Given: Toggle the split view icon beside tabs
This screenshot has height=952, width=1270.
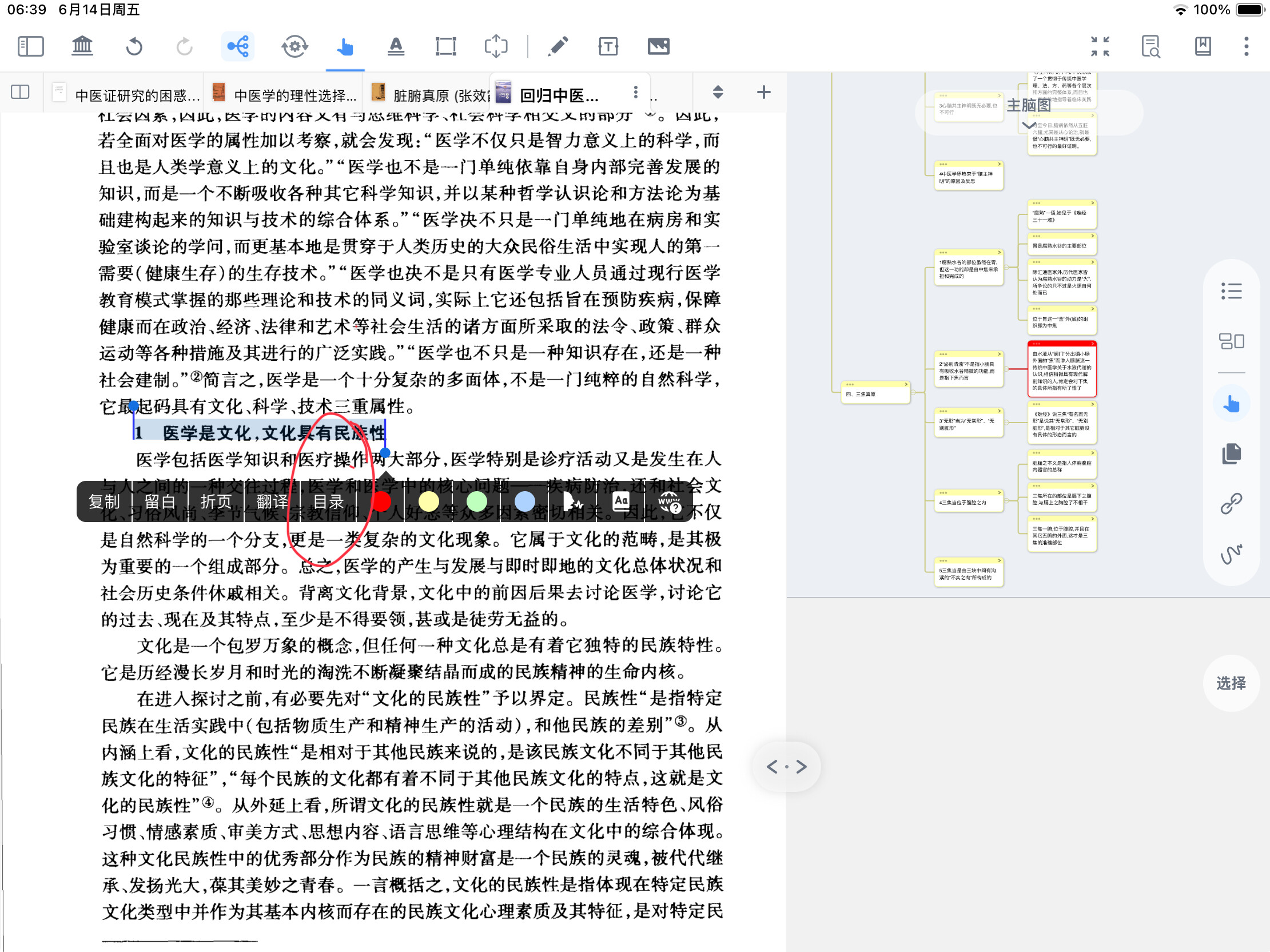Looking at the screenshot, I should [20, 92].
